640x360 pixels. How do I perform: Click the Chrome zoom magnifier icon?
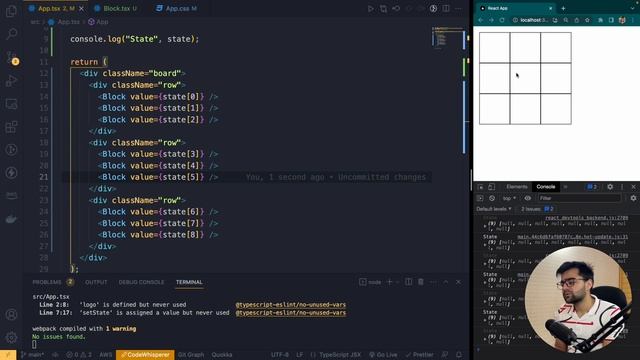[566, 20]
